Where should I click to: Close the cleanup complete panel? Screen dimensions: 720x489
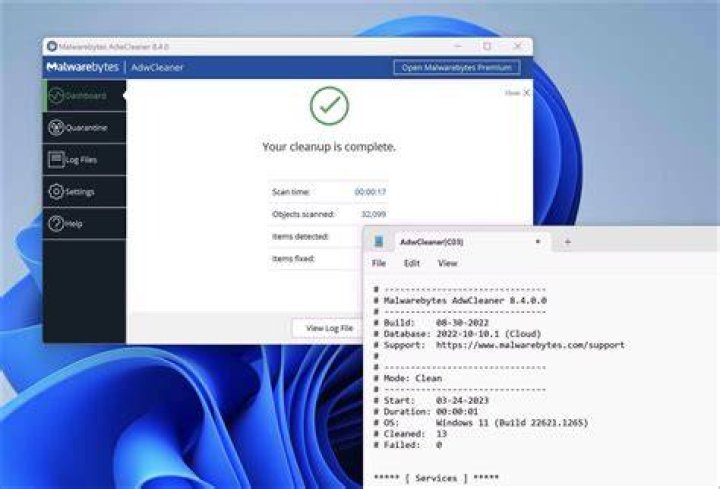coord(518,93)
